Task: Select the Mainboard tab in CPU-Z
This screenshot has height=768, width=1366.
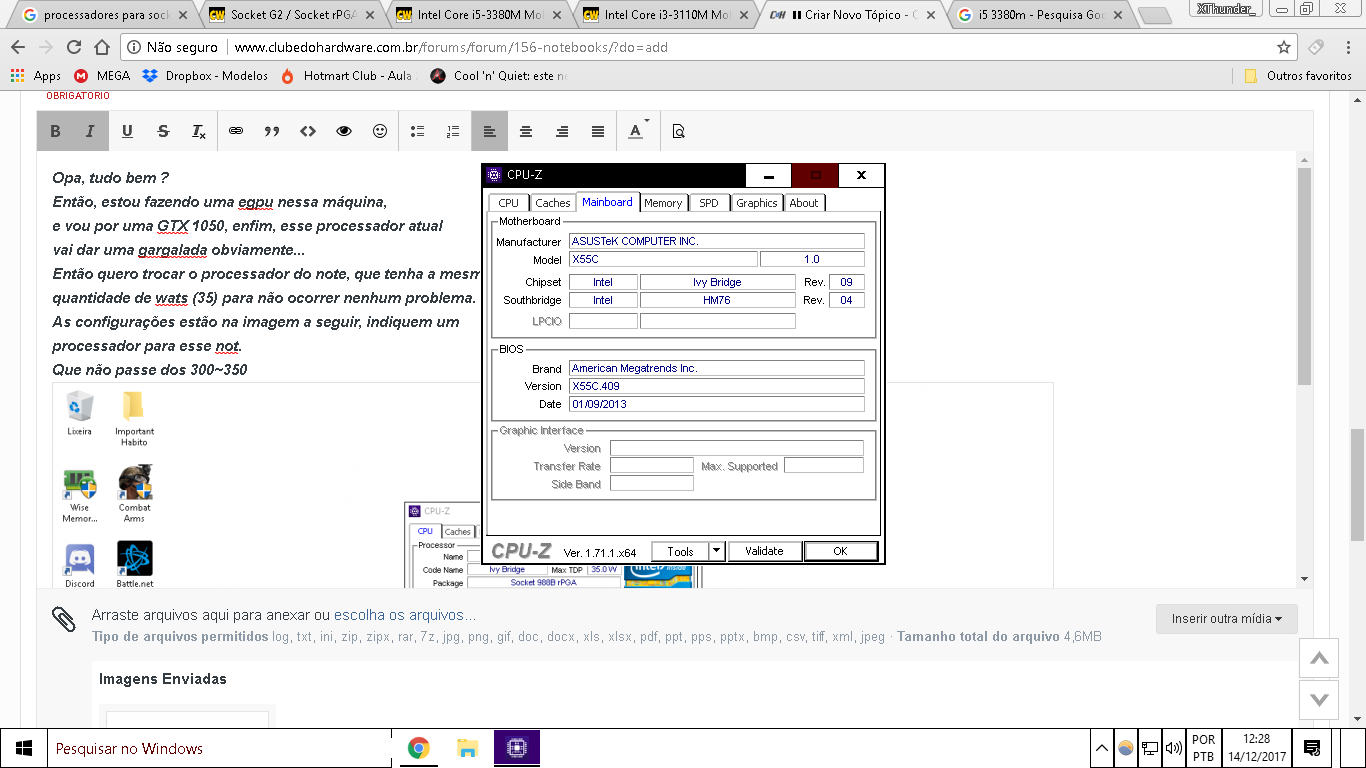Action: tap(607, 202)
